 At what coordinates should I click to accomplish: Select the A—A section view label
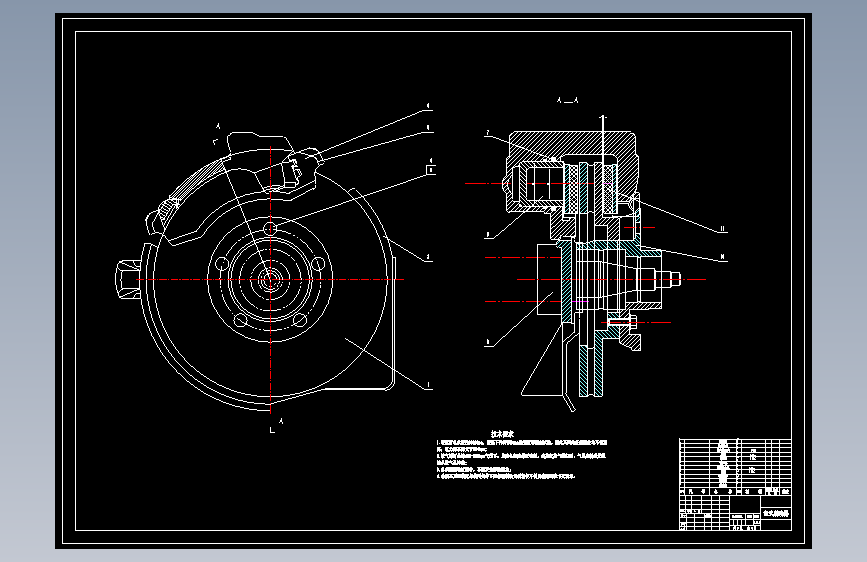click(567, 100)
